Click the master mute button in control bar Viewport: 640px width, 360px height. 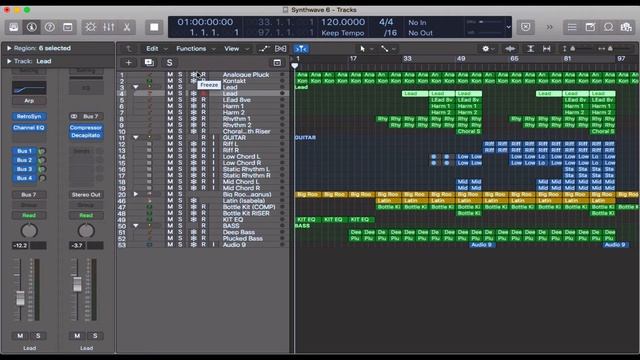coord(526,27)
